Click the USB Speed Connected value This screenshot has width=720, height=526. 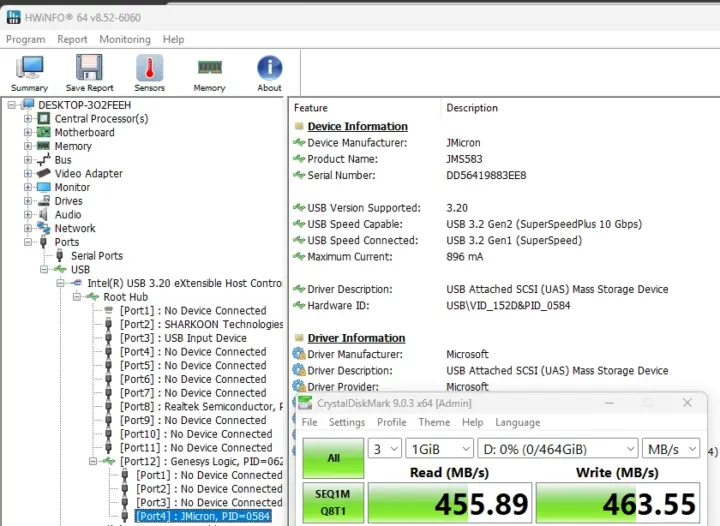pyautogui.click(x=514, y=240)
